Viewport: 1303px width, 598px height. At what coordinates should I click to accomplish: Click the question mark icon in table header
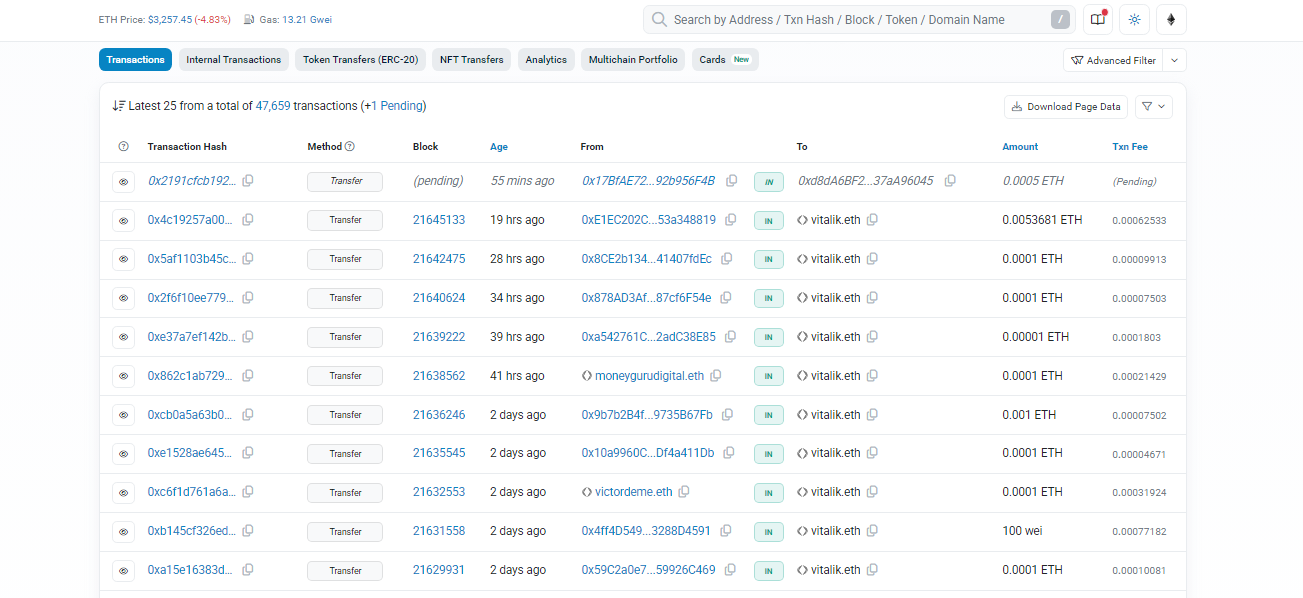(x=123, y=147)
